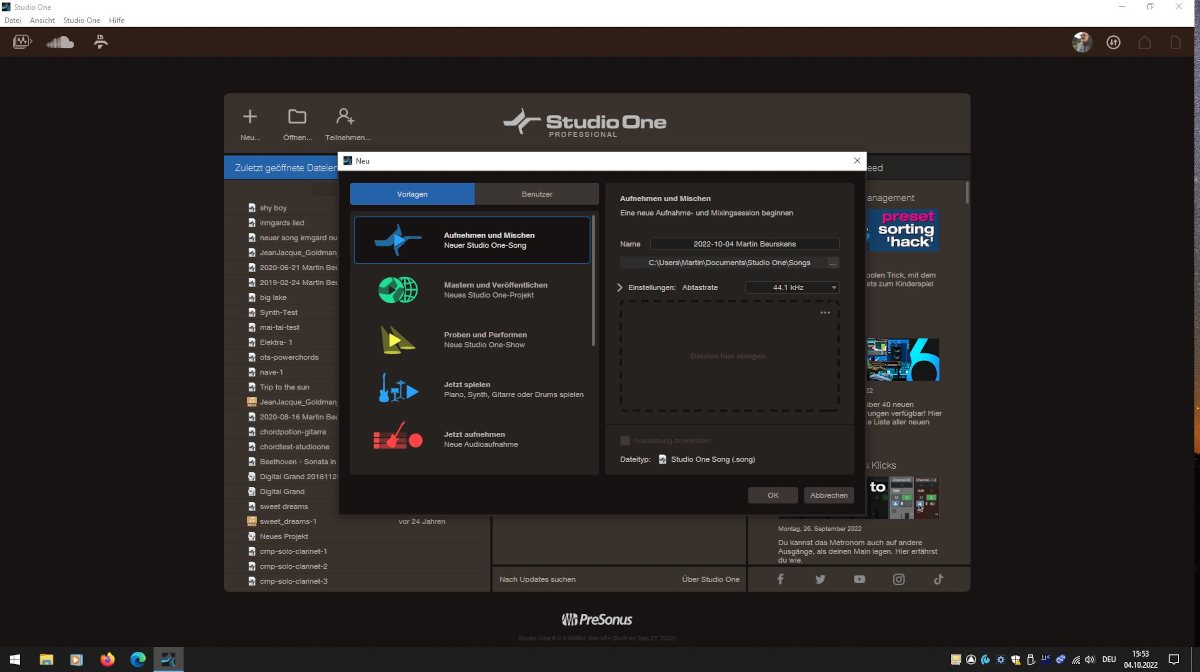Click the Dateien hier ablegen drop area
The height and width of the screenshot is (672, 1200).
pos(729,356)
